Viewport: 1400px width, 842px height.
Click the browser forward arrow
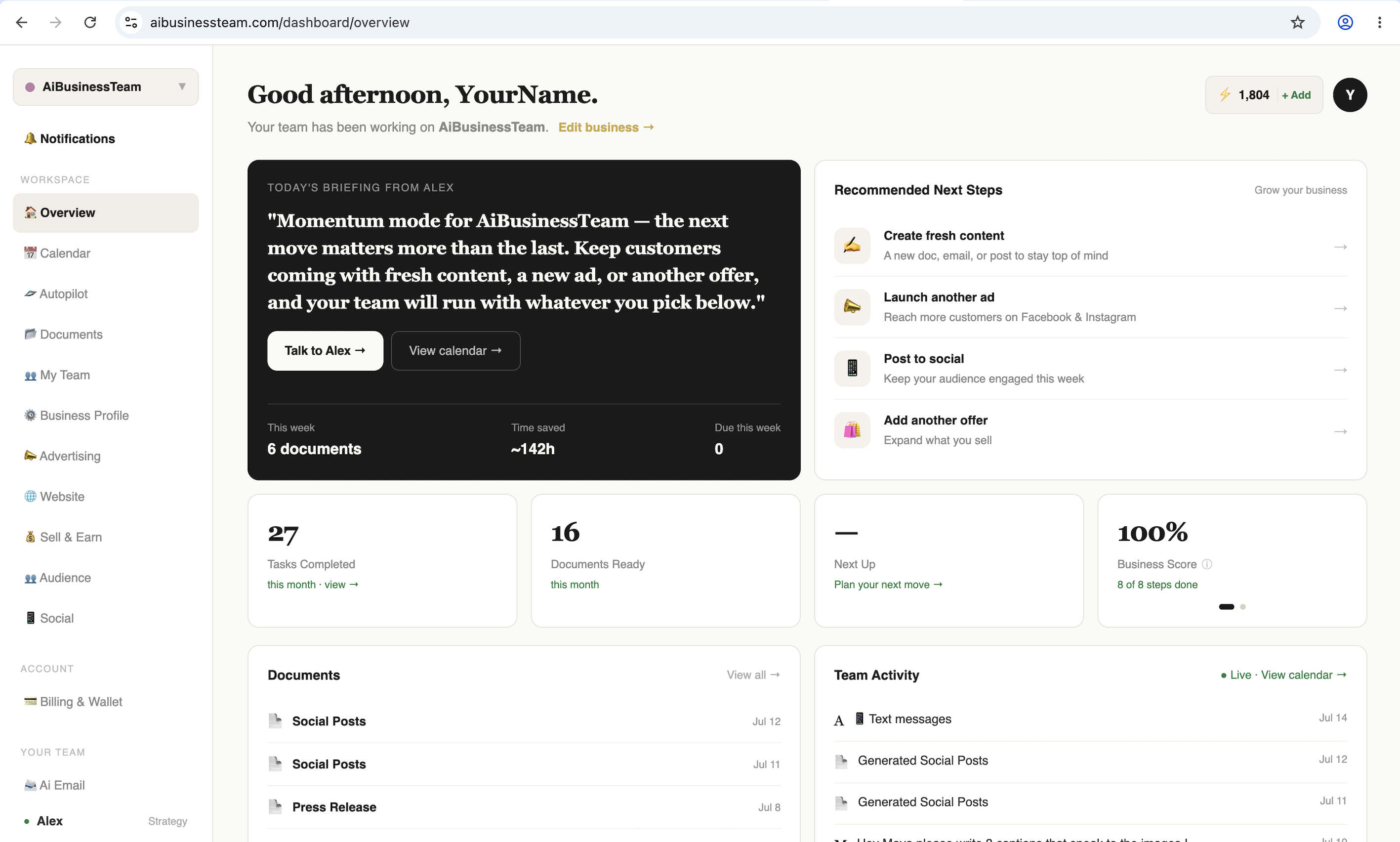tap(56, 22)
